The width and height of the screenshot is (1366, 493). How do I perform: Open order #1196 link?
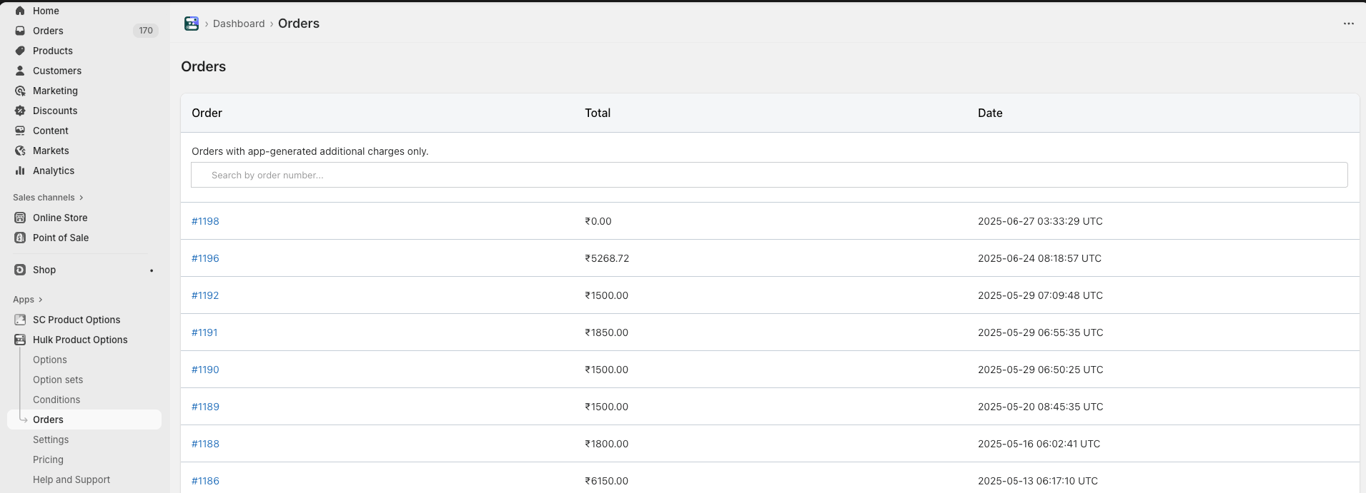(205, 258)
